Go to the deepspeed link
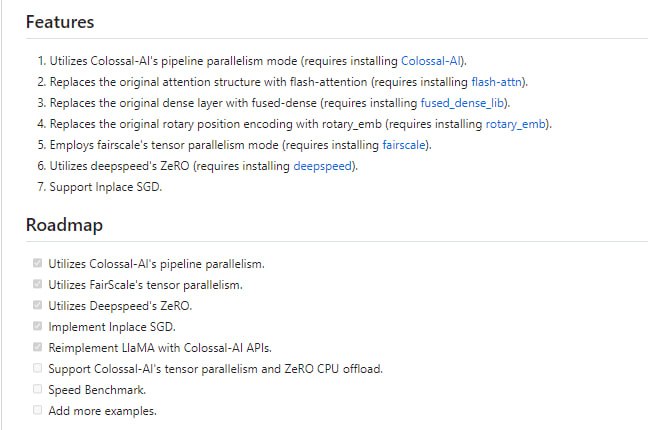Image resolution: width=669 pixels, height=430 pixels. pyautogui.click(x=323, y=166)
